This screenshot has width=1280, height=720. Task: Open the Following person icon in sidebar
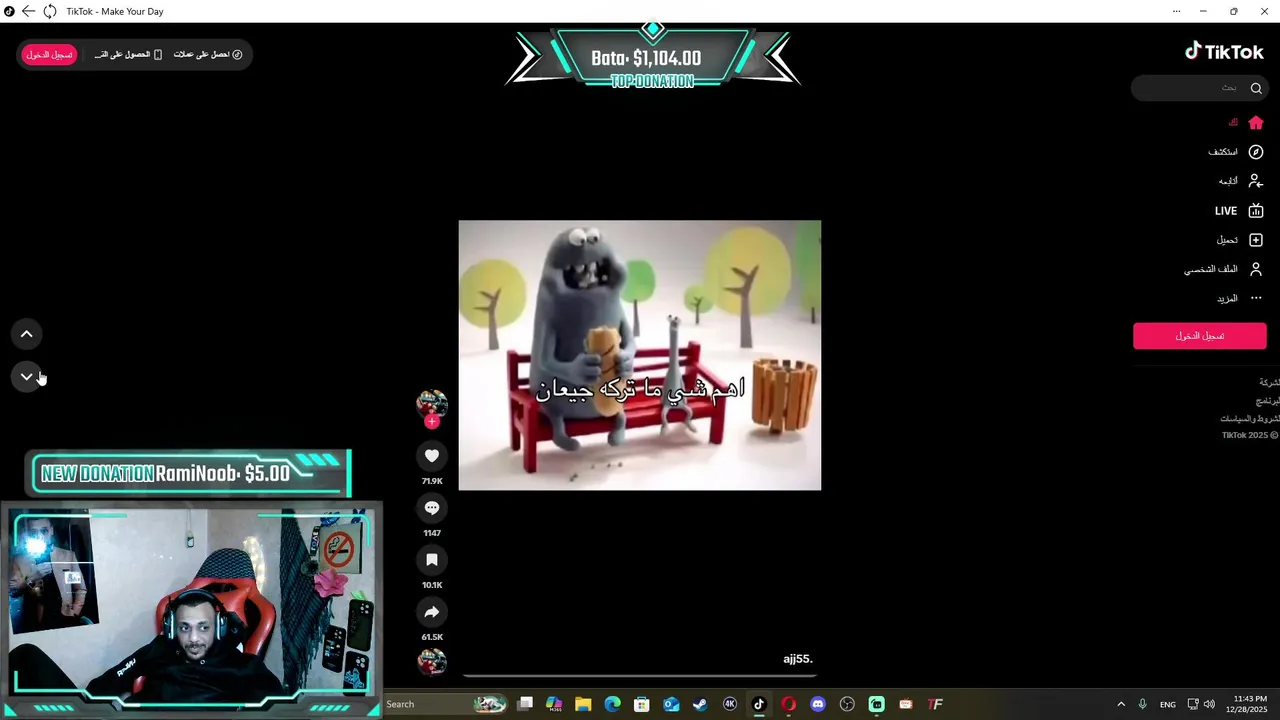point(1256,181)
